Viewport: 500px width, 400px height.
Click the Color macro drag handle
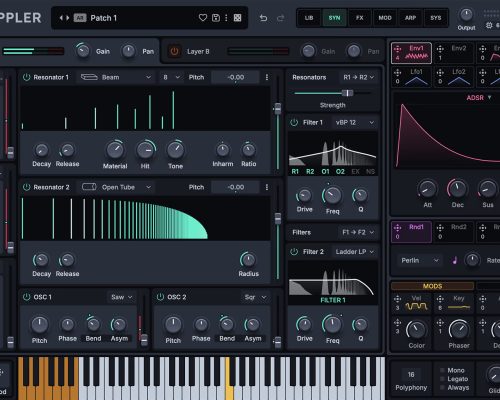tap(397, 322)
